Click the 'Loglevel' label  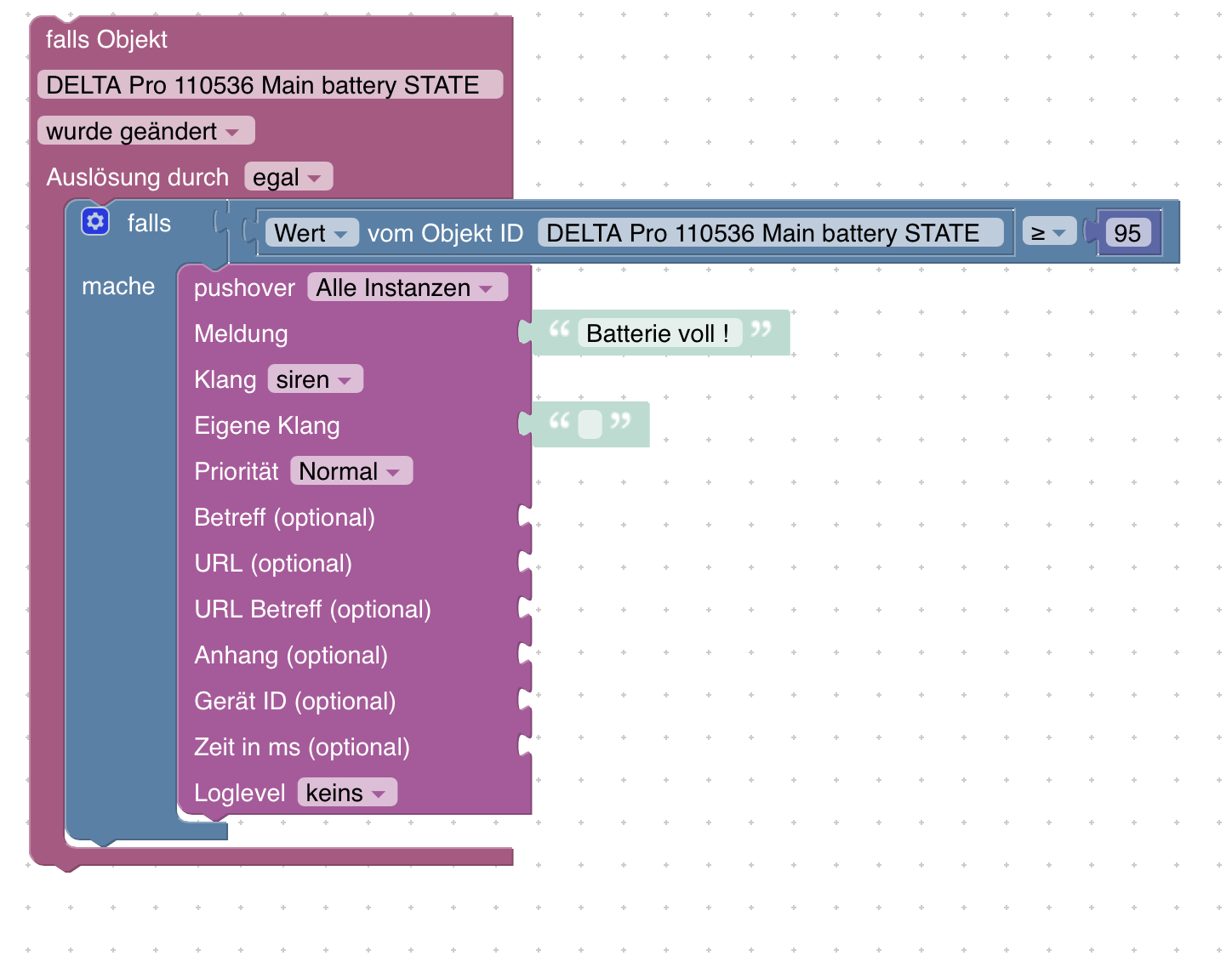[240, 793]
